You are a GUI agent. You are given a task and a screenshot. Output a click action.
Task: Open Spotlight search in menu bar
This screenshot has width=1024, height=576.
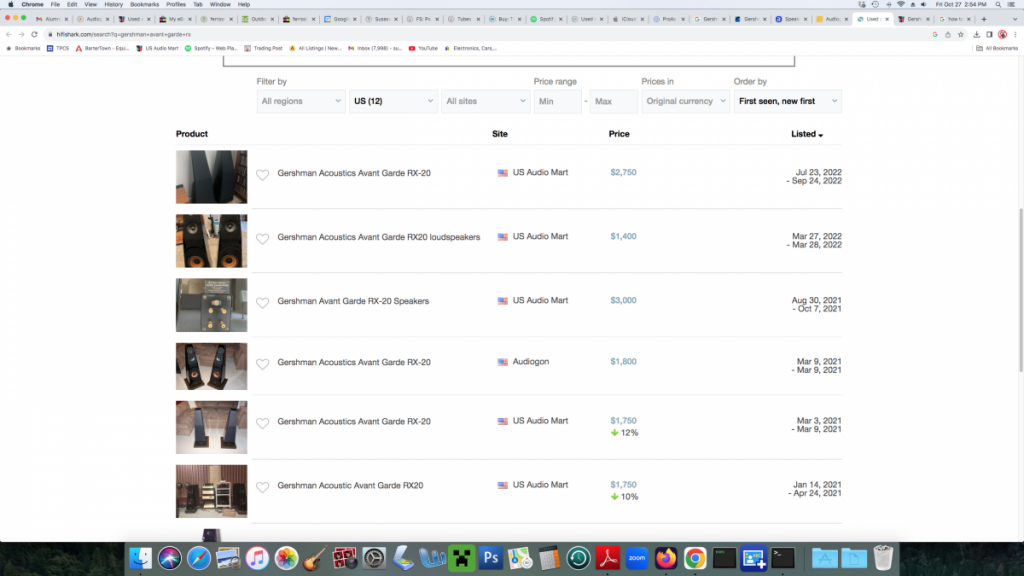(x=998, y=4)
